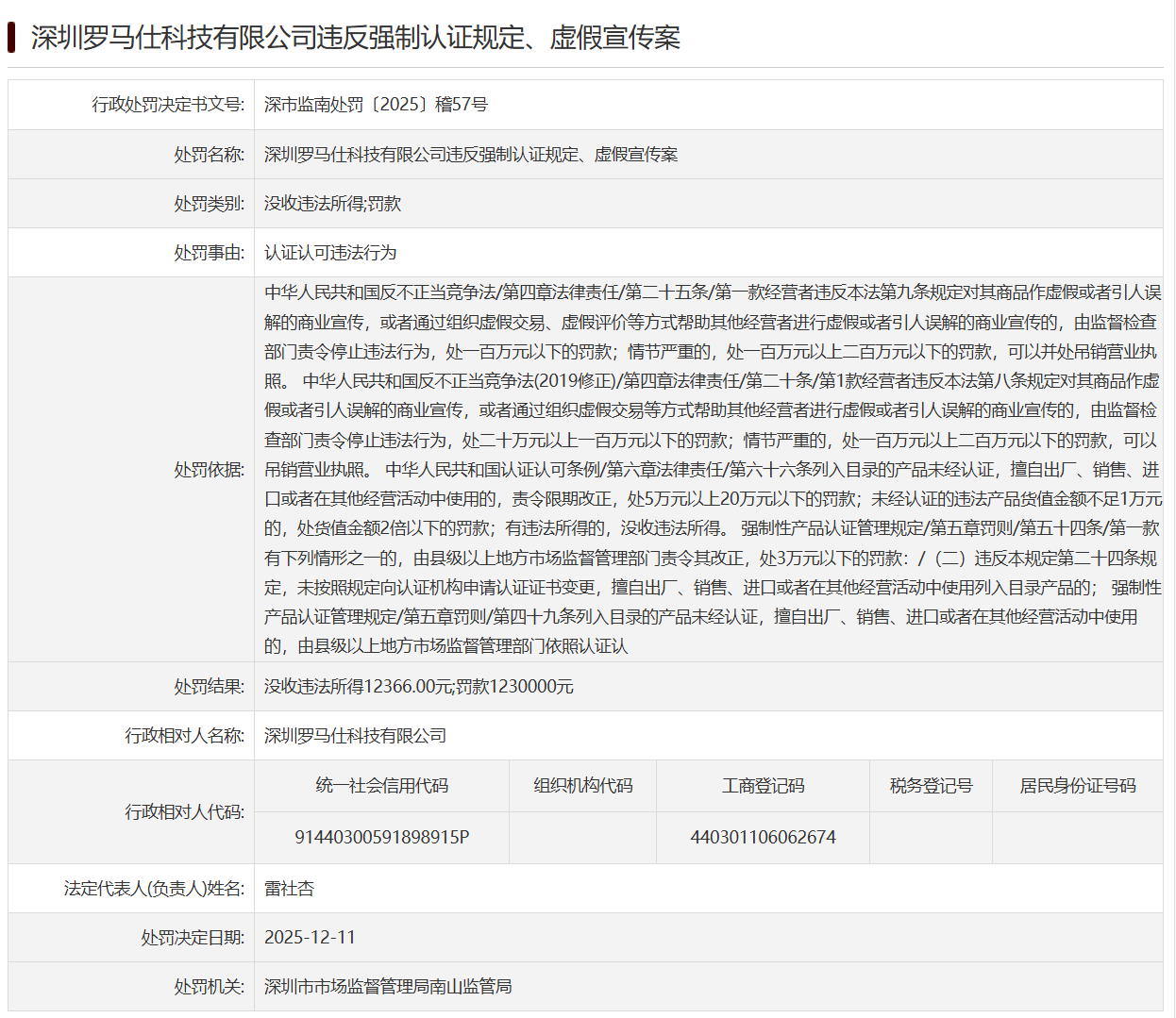Click the 居民身份证号码 column header
1176x1018 pixels.
[x=1077, y=786]
